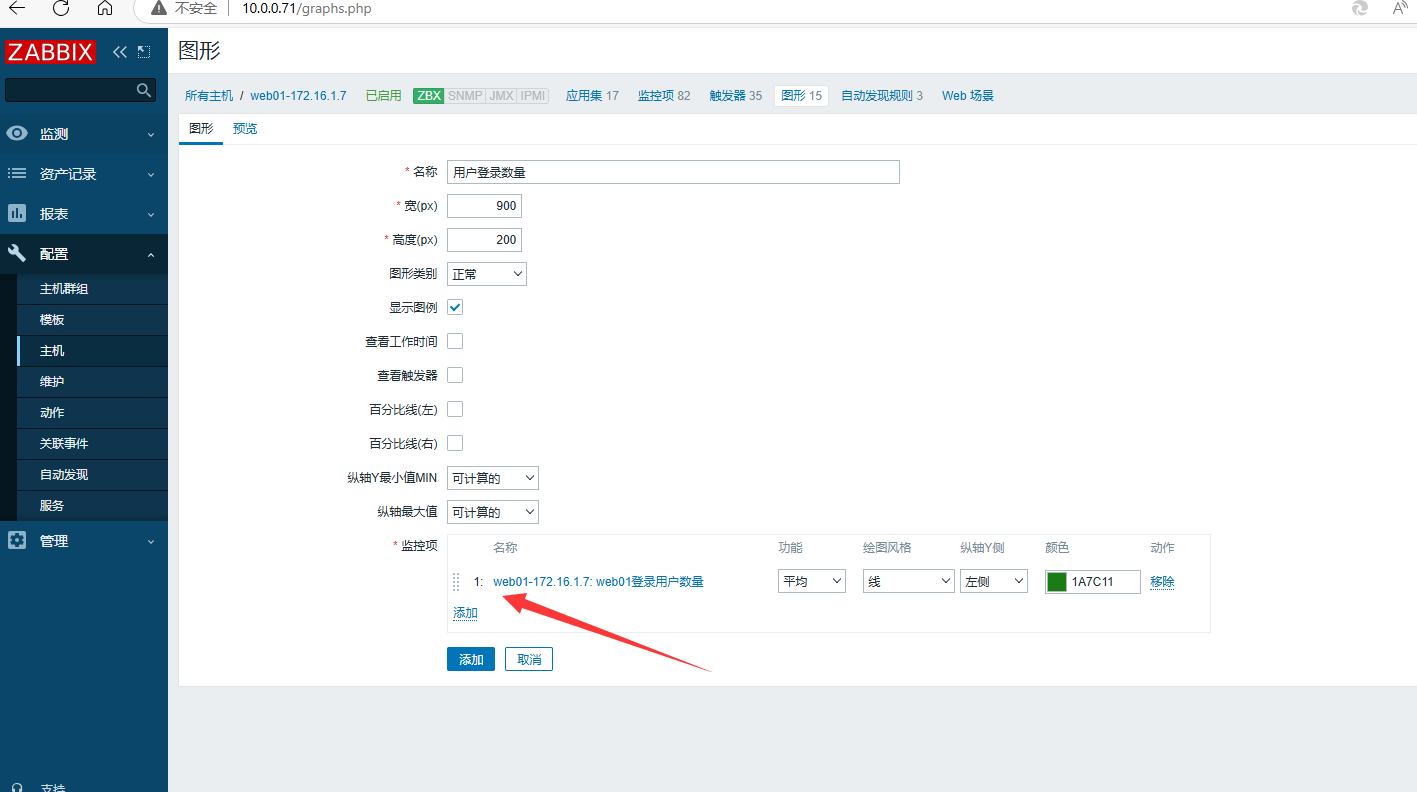Click the 管理 gear icon
Screen dimensions: 1417x792
click(17, 541)
